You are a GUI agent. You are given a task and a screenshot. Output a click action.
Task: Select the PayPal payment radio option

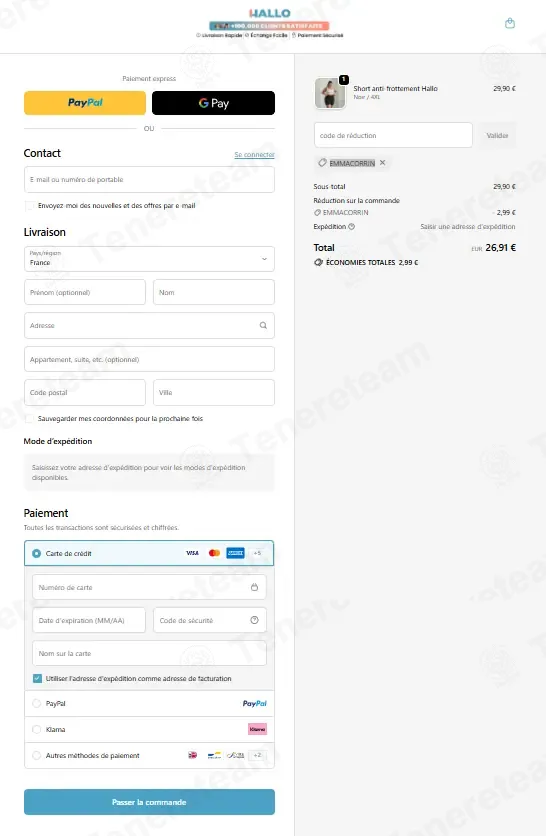click(36, 703)
